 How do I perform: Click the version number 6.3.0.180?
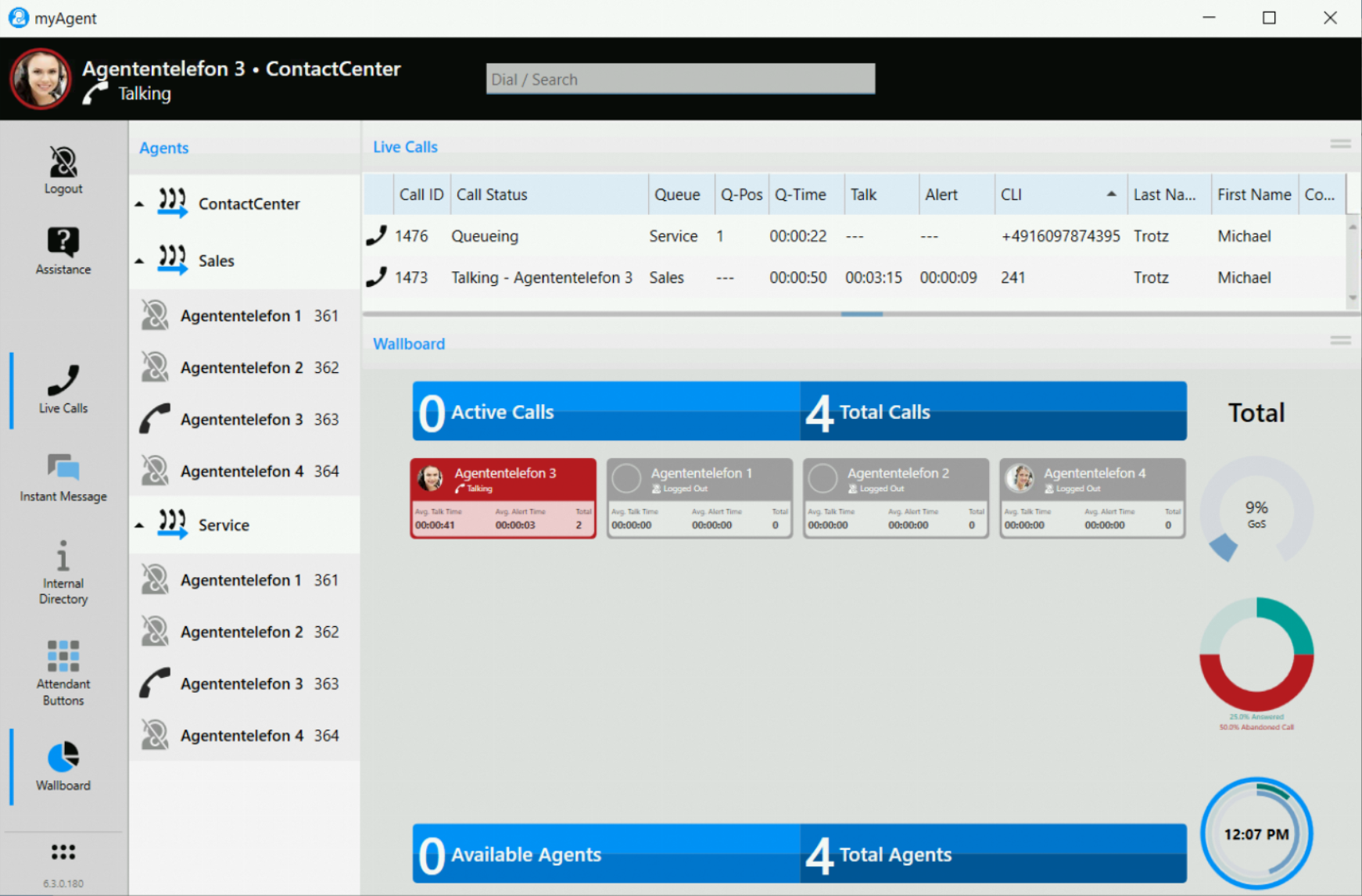[x=63, y=883]
